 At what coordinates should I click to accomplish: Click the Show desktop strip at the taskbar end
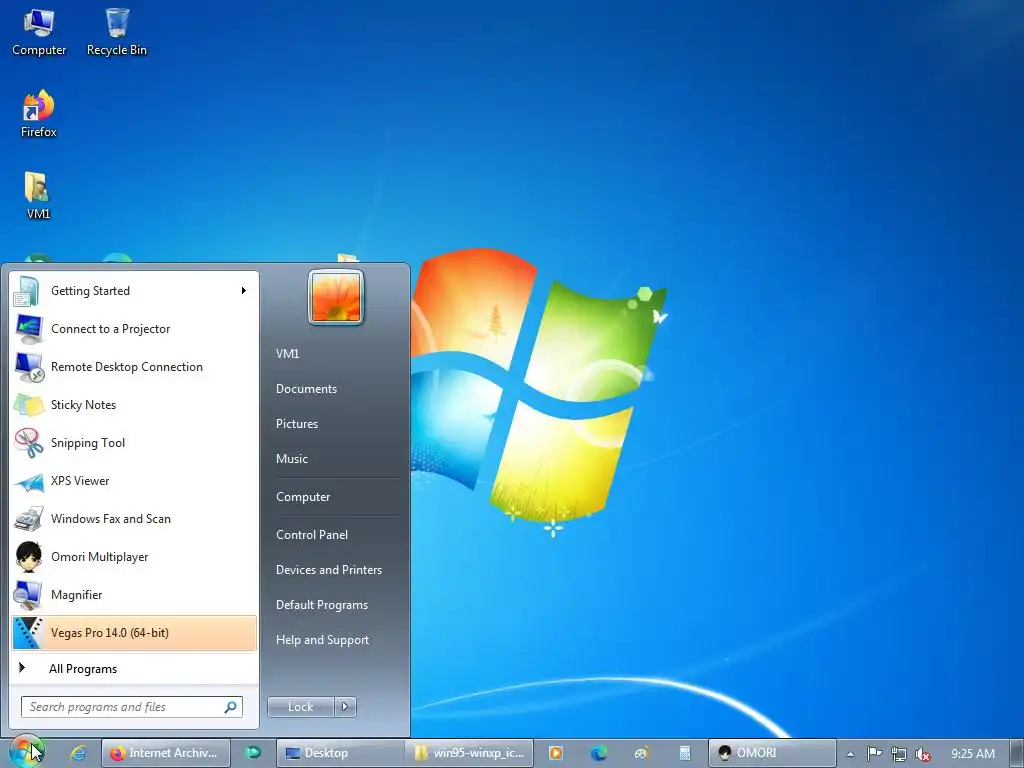point(1017,753)
